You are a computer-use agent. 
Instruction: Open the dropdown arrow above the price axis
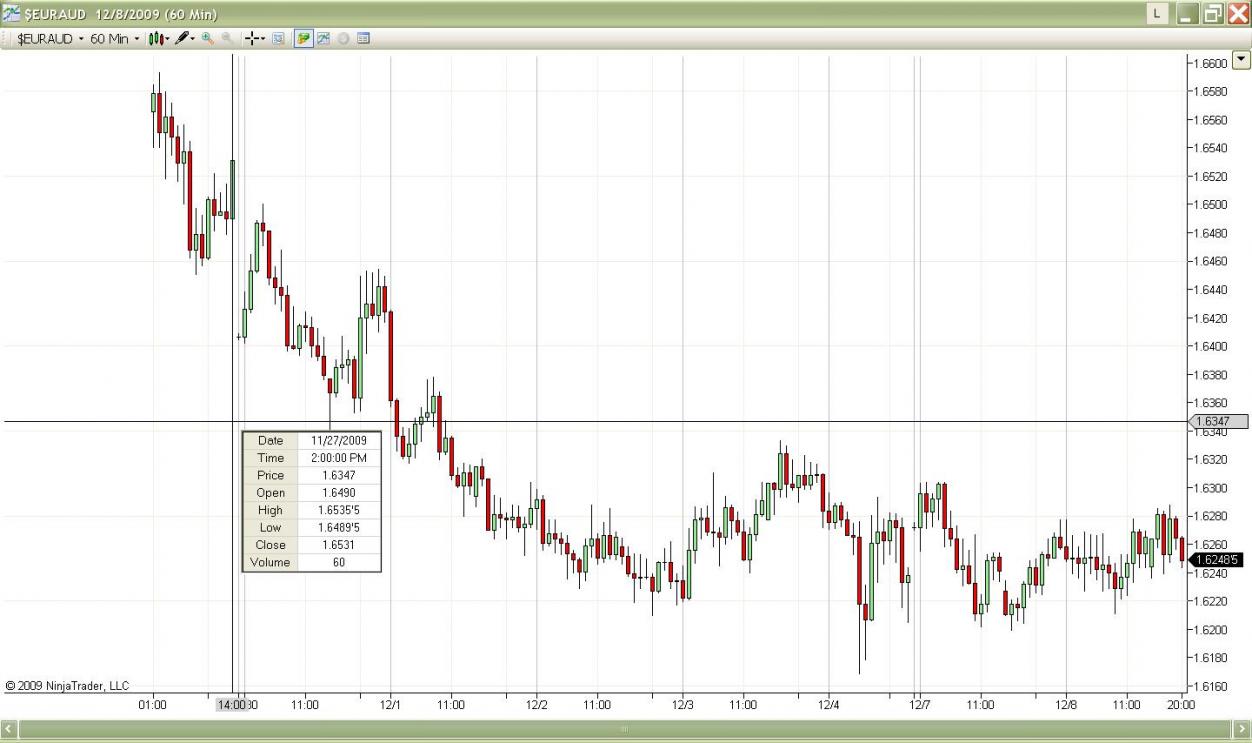[1242, 60]
